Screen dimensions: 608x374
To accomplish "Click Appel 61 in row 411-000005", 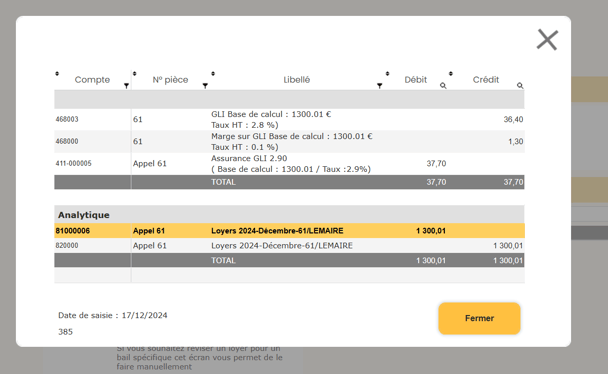I will (150, 164).
